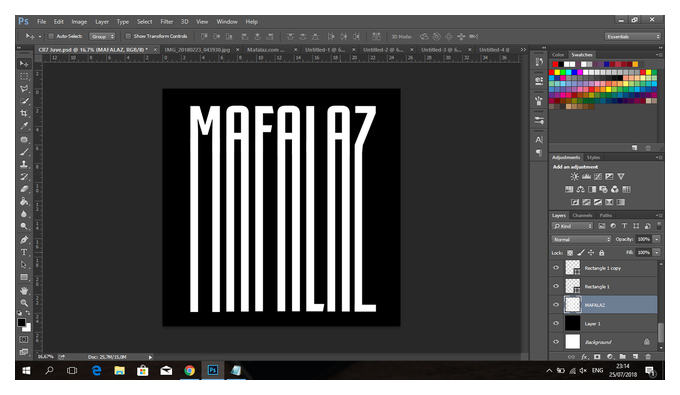This screenshot has height=395, width=680.
Task: Open the Layers panel options menu
Action: (x=659, y=215)
